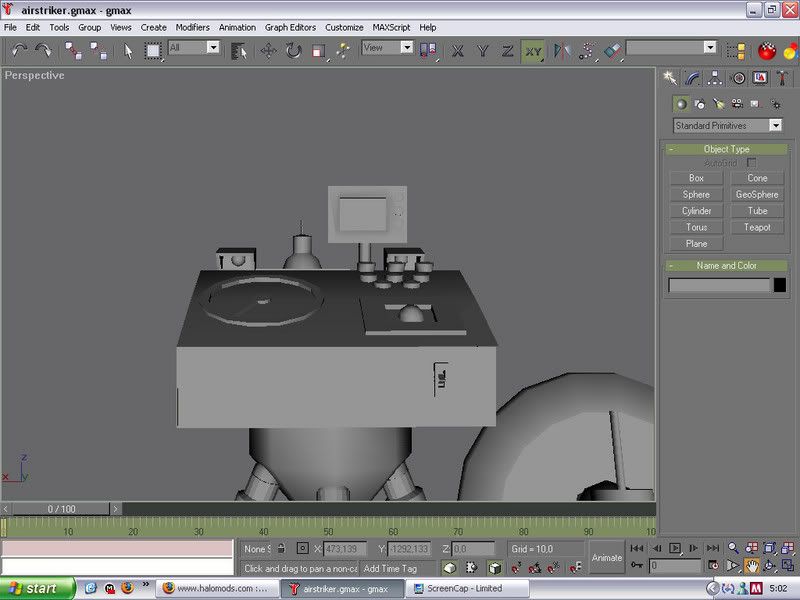Click the Arc Rotate viewport icon
This screenshot has width=800, height=600.
point(769,565)
